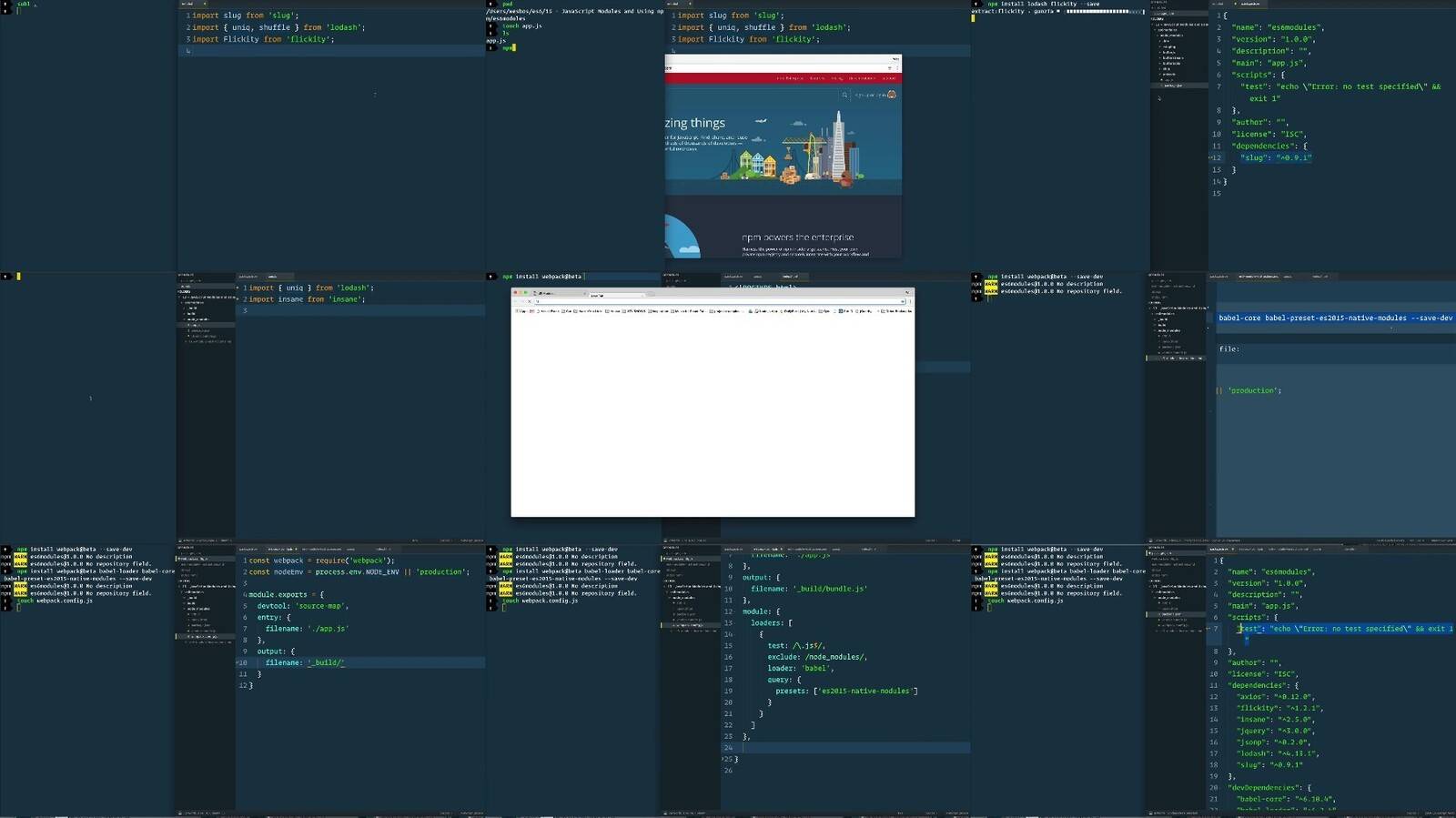Click the "presets: ['es2015-native-modules']" line

coord(846,692)
